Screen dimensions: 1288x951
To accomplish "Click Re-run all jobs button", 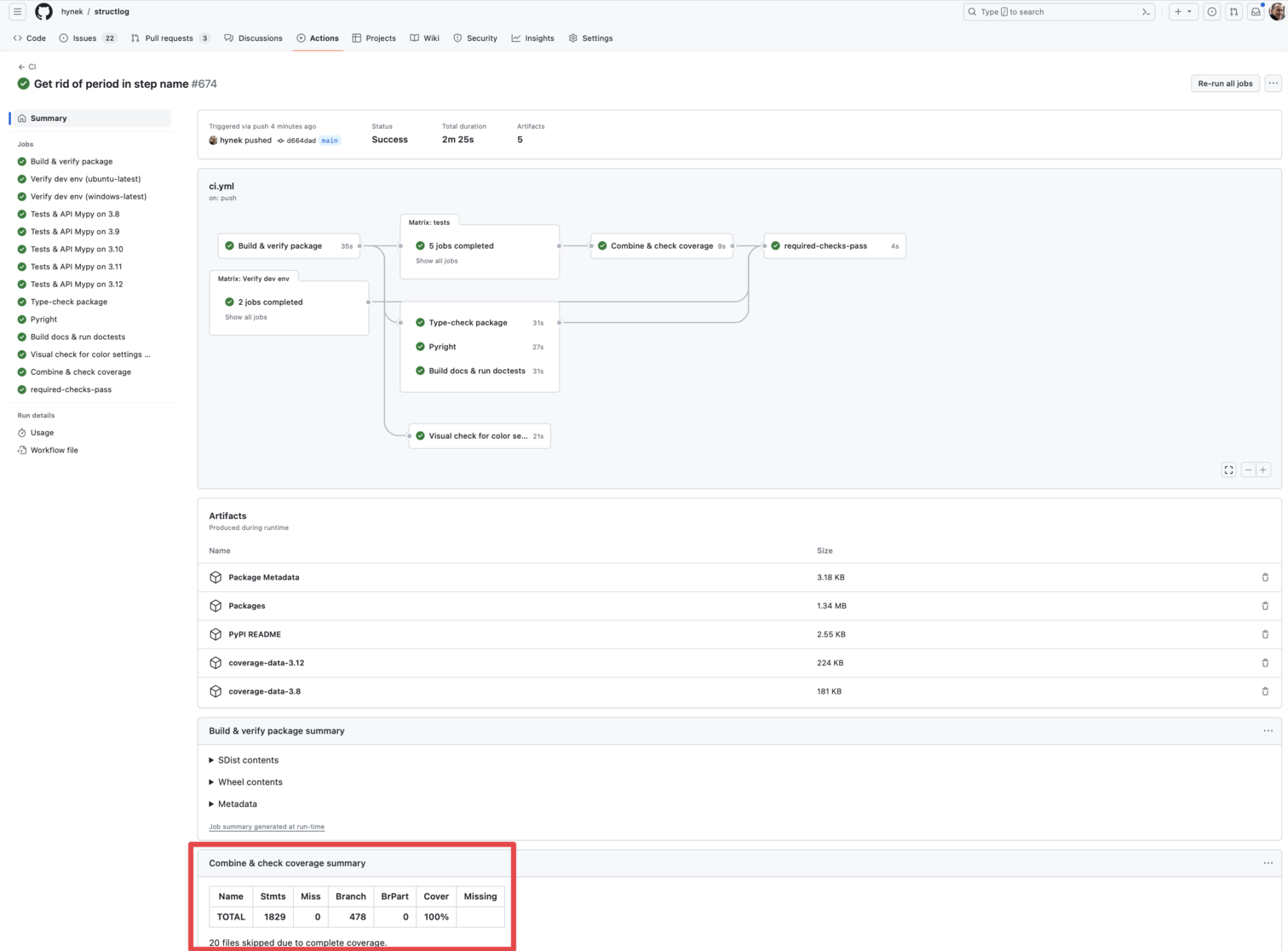I will pos(1225,84).
